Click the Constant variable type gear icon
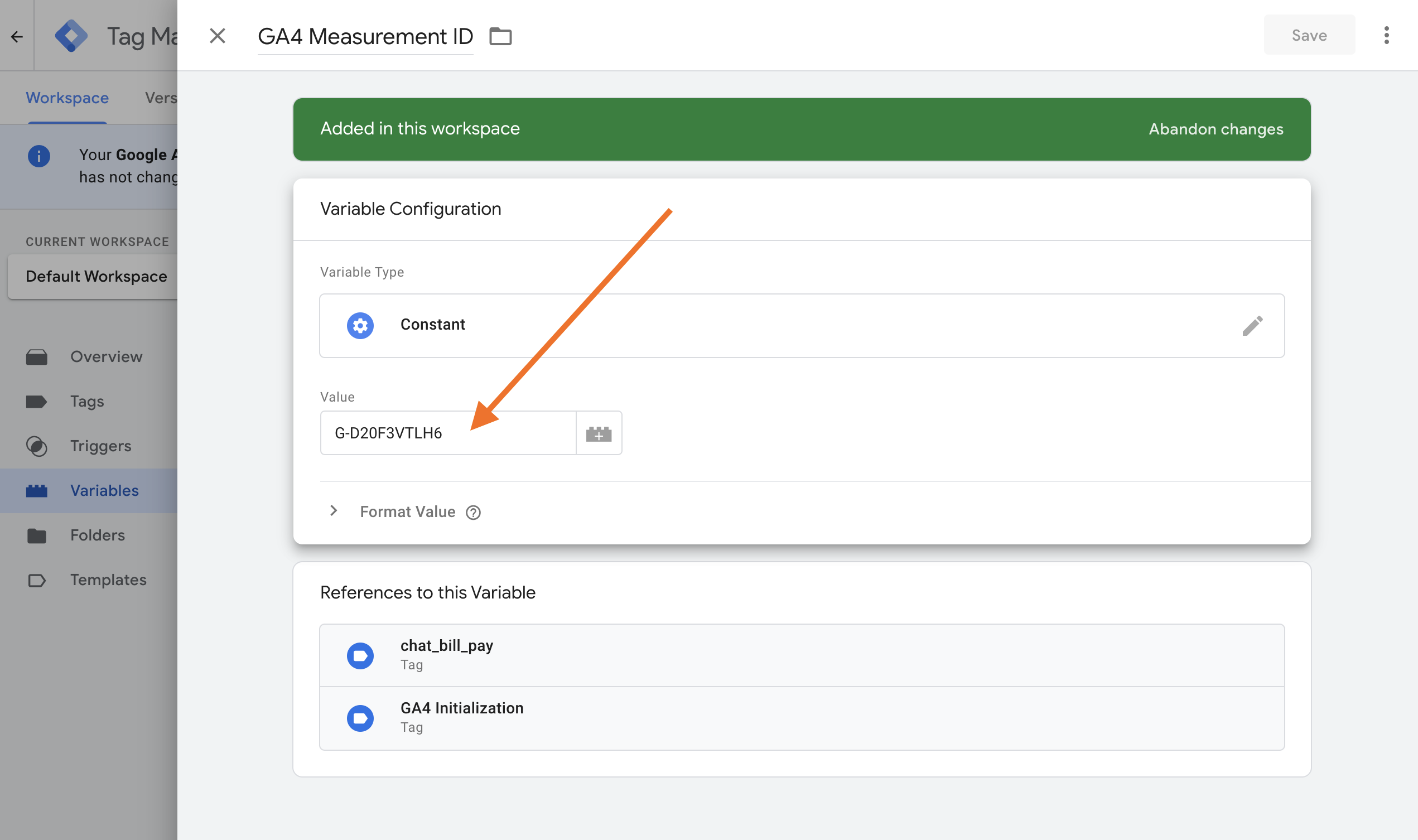 click(x=360, y=326)
